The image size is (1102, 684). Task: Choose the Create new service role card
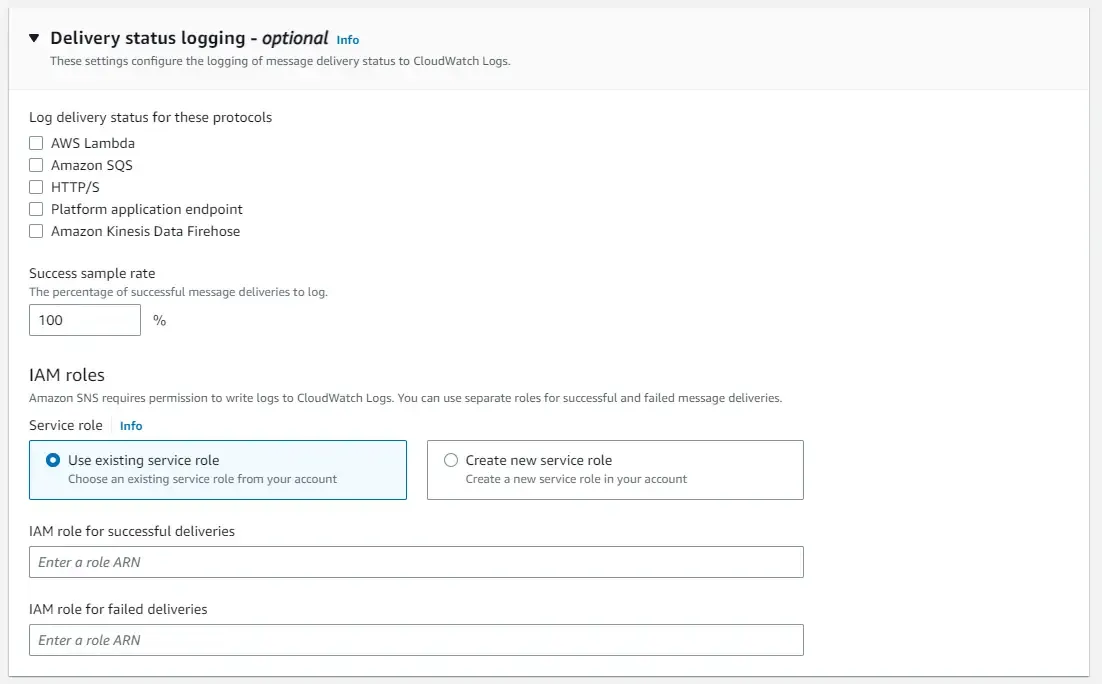(x=615, y=469)
